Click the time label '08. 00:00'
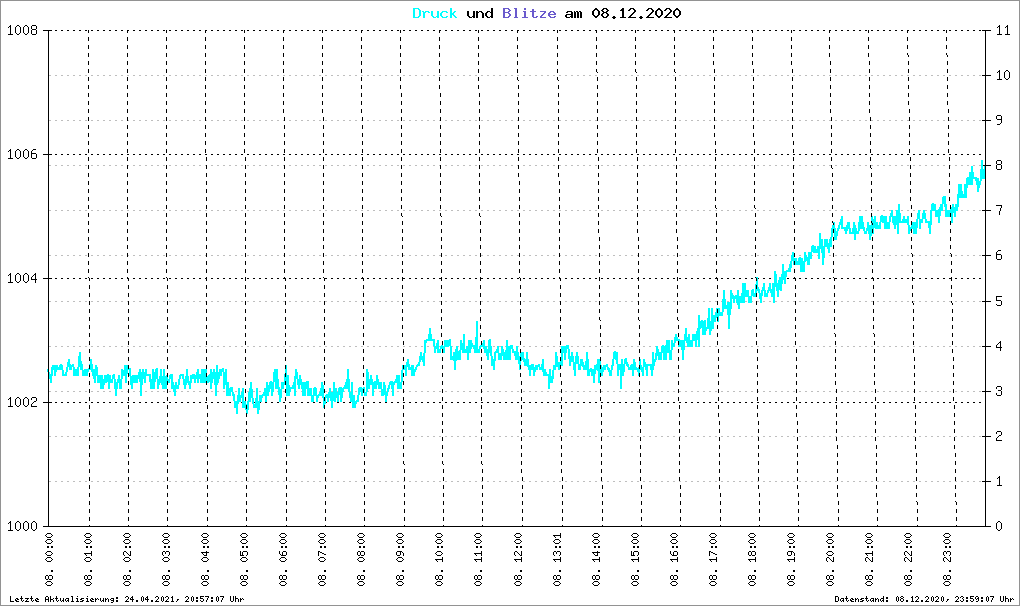 (49, 559)
